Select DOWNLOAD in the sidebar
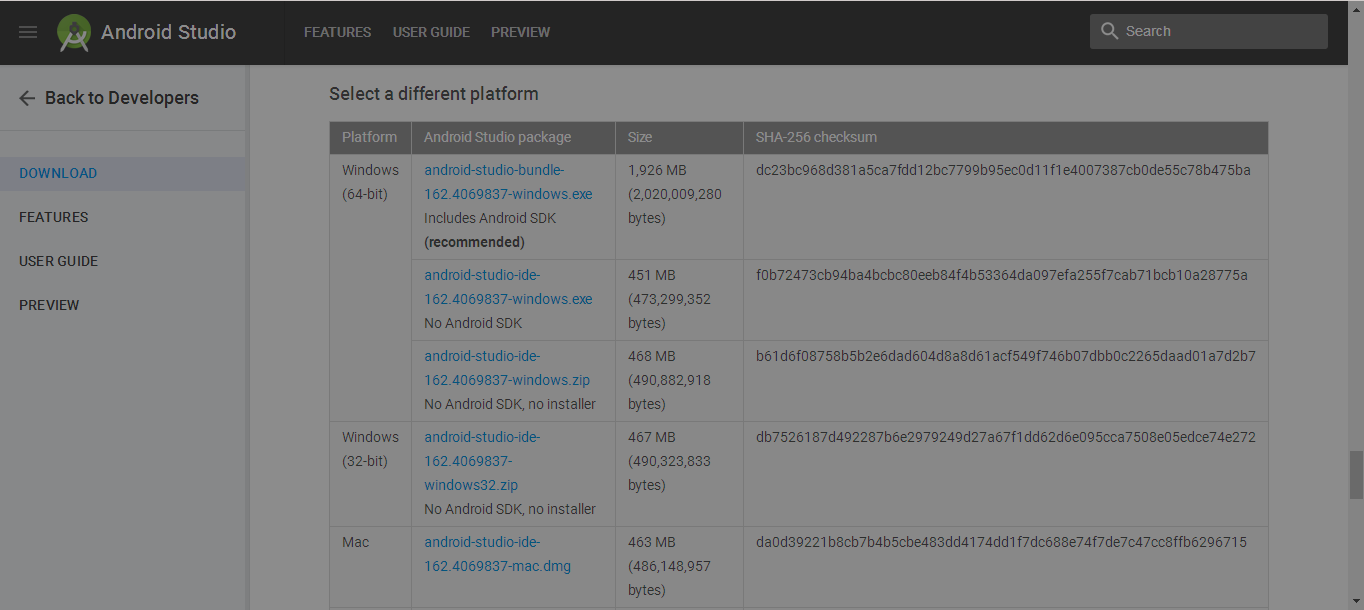This screenshot has width=1364, height=610. pos(122,173)
